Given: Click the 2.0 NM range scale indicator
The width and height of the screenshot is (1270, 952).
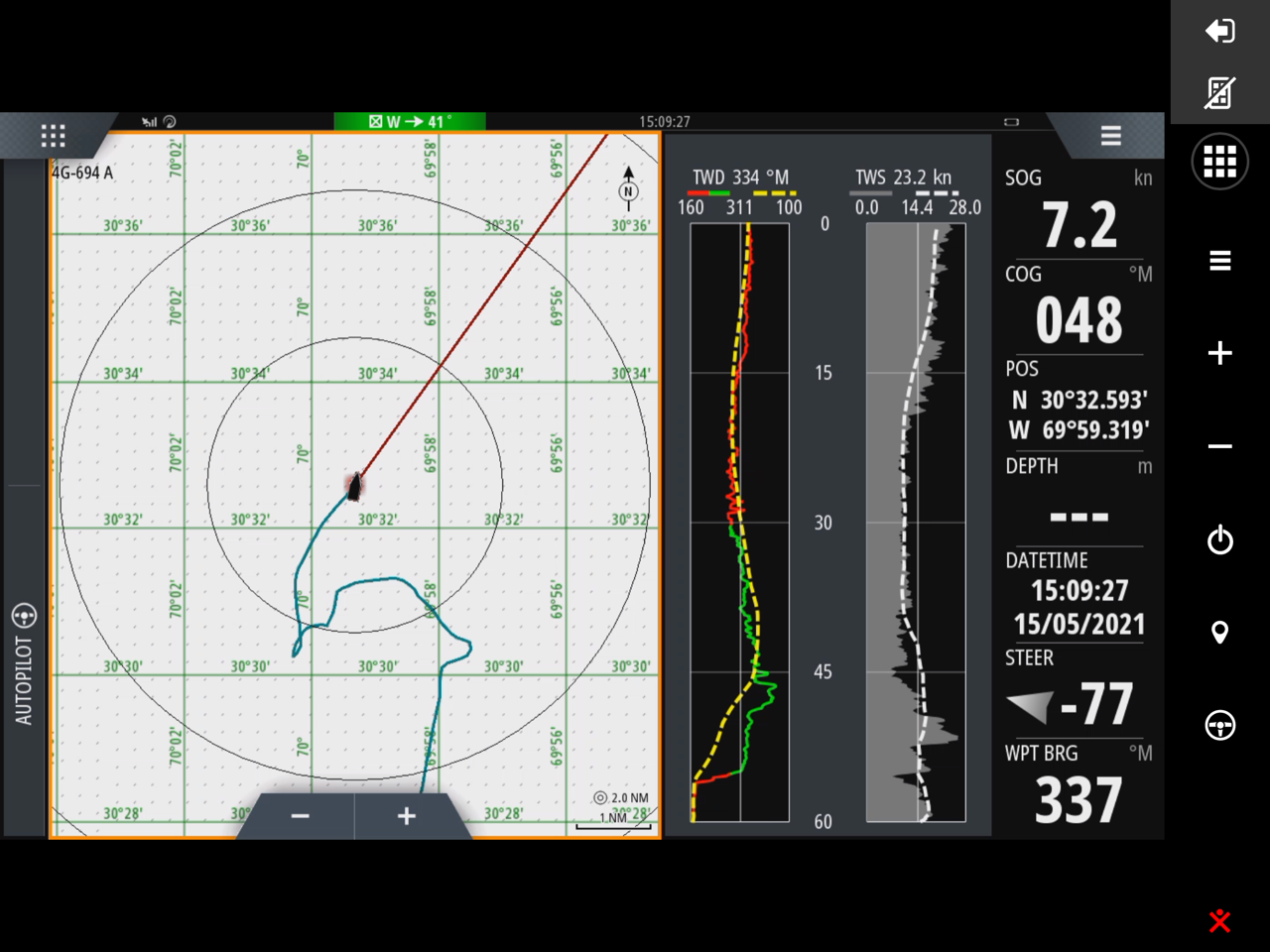Looking at the screenshot, I should click(x=621, y=798).
